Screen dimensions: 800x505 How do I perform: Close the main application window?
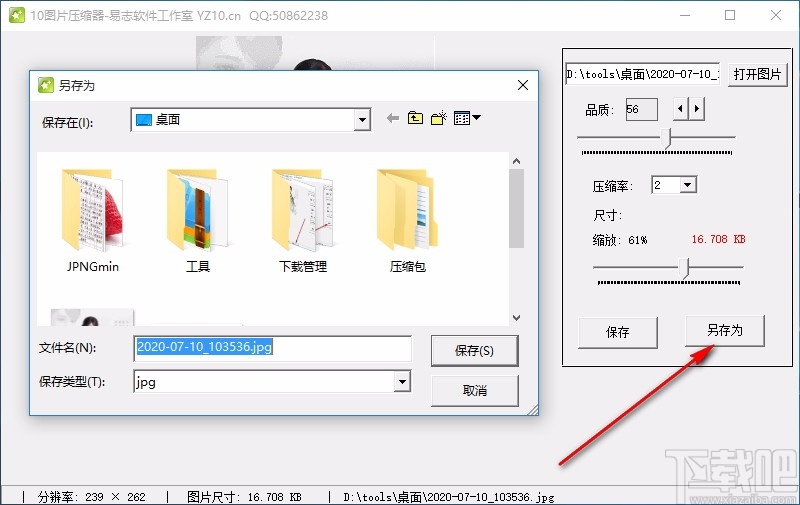click(776, 15)
